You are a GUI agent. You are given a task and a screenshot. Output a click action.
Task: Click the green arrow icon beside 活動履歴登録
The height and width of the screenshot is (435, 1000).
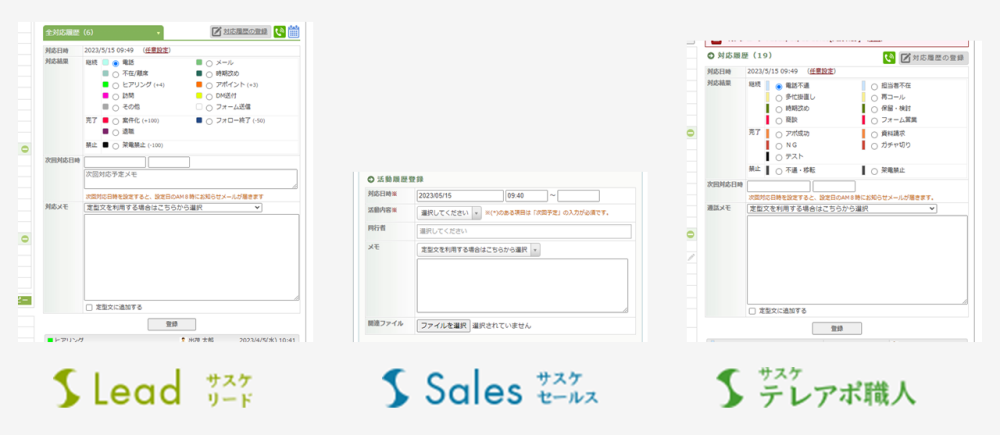click(371, 176)
